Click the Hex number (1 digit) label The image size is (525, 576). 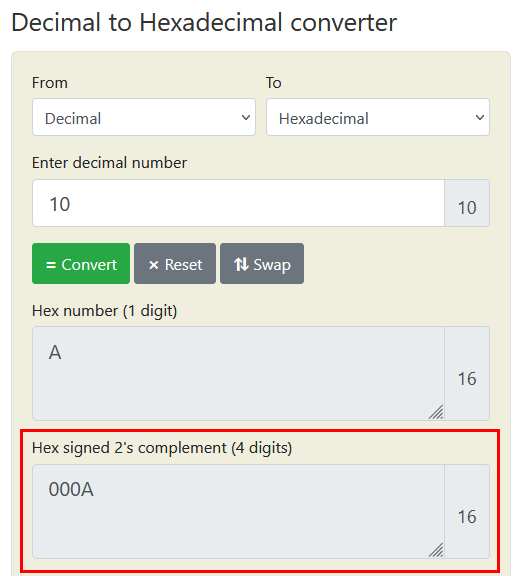(105, 311)
